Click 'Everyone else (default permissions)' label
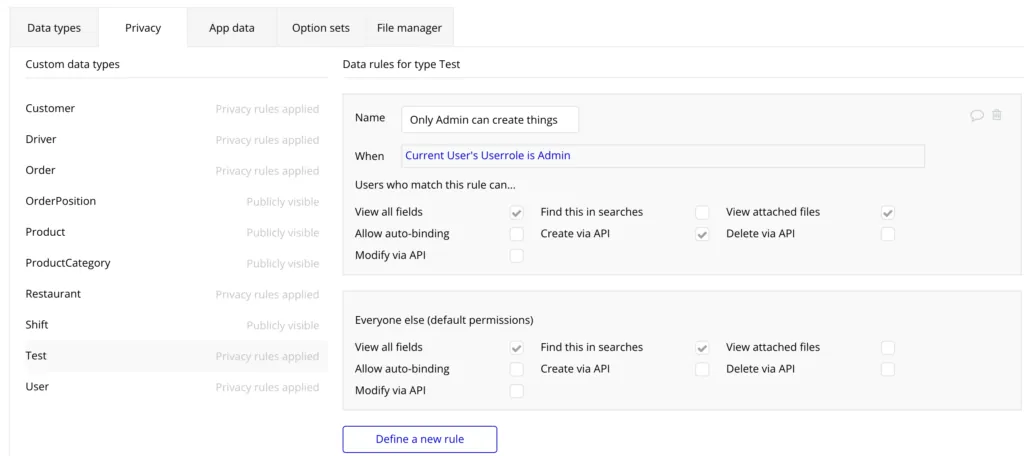 (x=444, y=320)
